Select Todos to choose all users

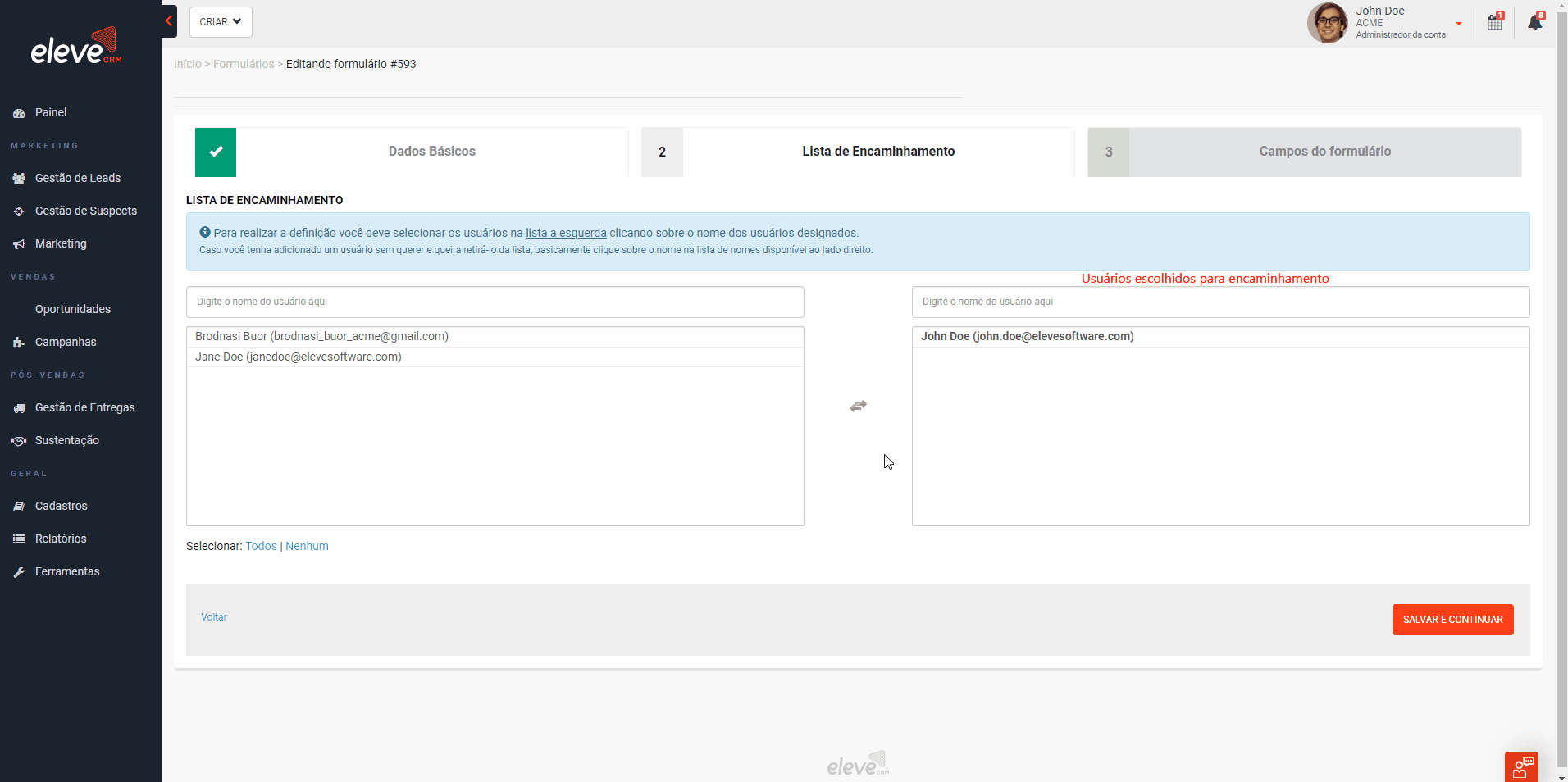261,546
